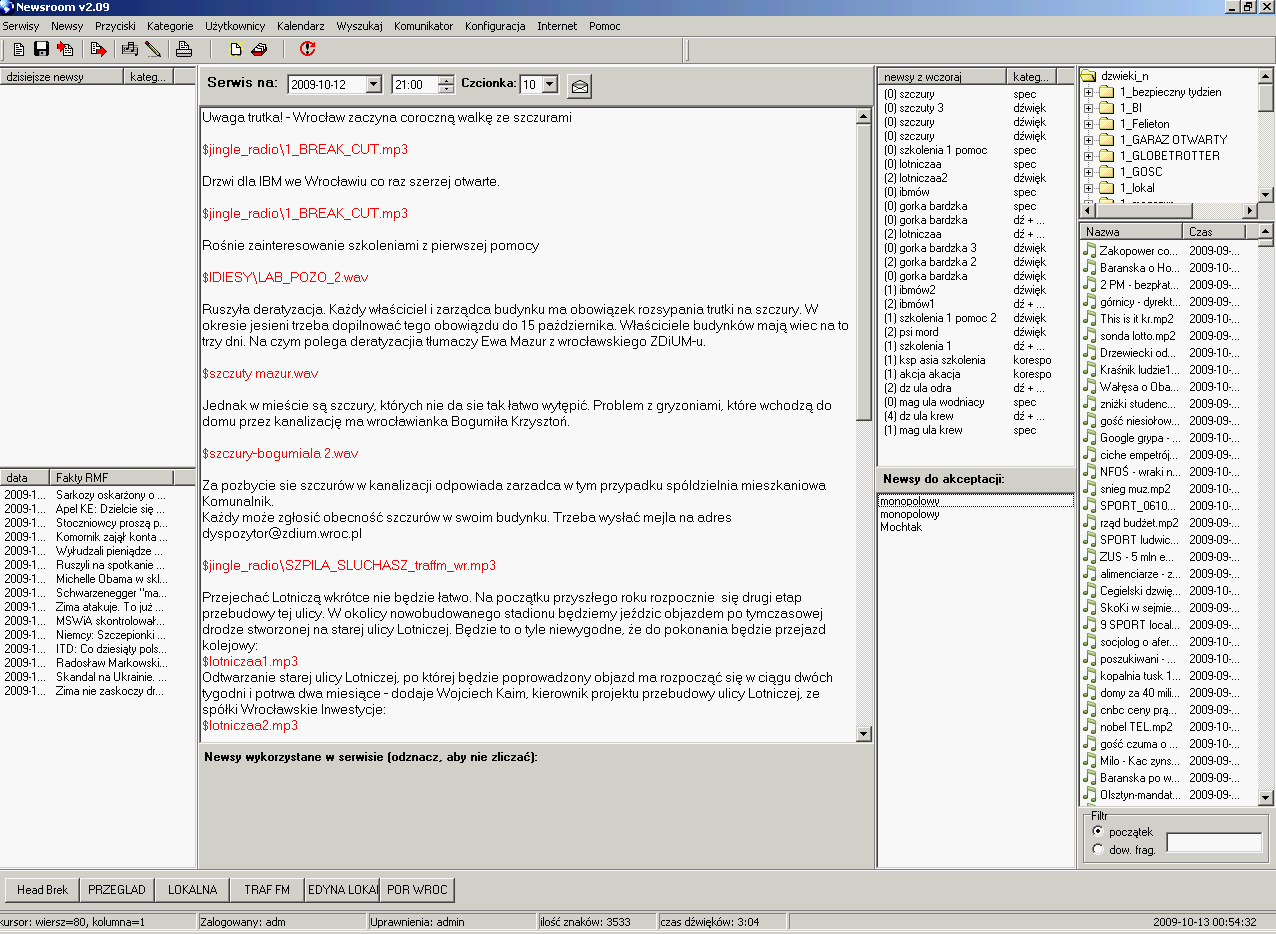Sort audio files by Nazwa column header

(x=1131, y=231)
